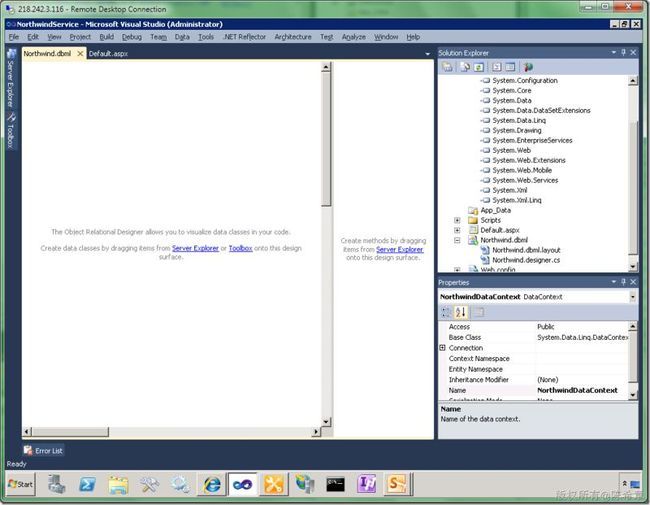Click Server Explorer link in designer surface
The width and height of the screenshot is (650, 505).
(195, 248)
